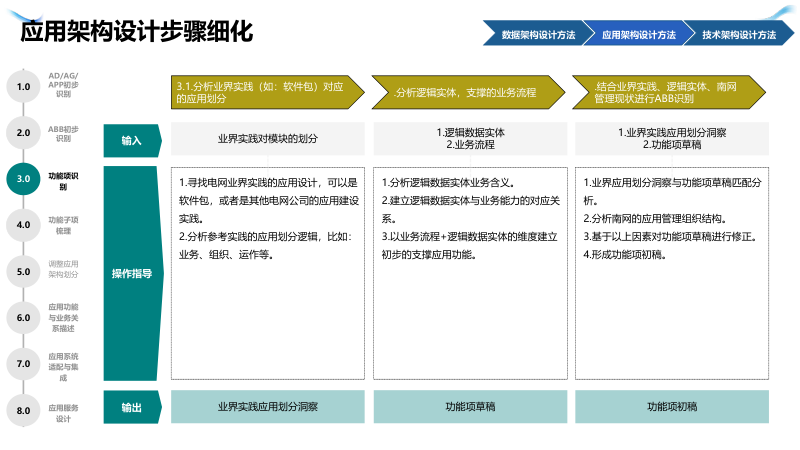Select arrow 结合业界实践进行ABB识别

point(669,92)
